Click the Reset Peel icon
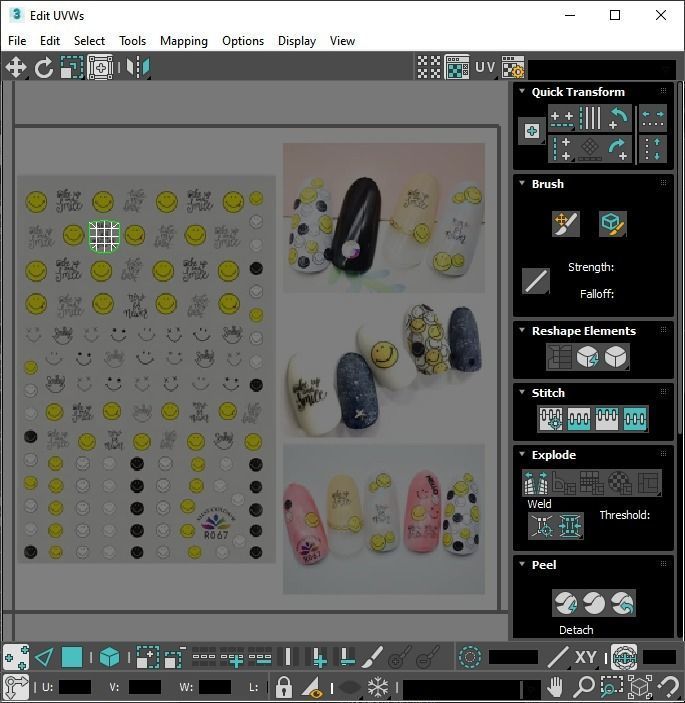685x703 pixels. [x=622, y=603]
